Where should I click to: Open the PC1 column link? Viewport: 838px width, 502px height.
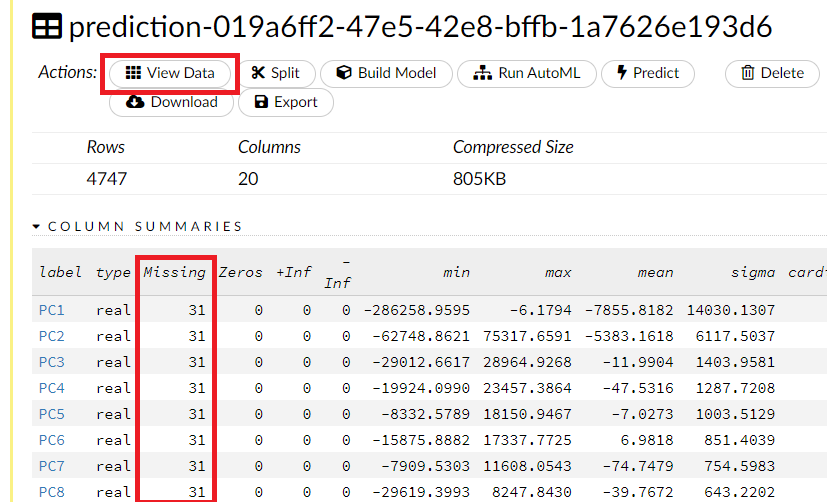[x=51, y=310]
